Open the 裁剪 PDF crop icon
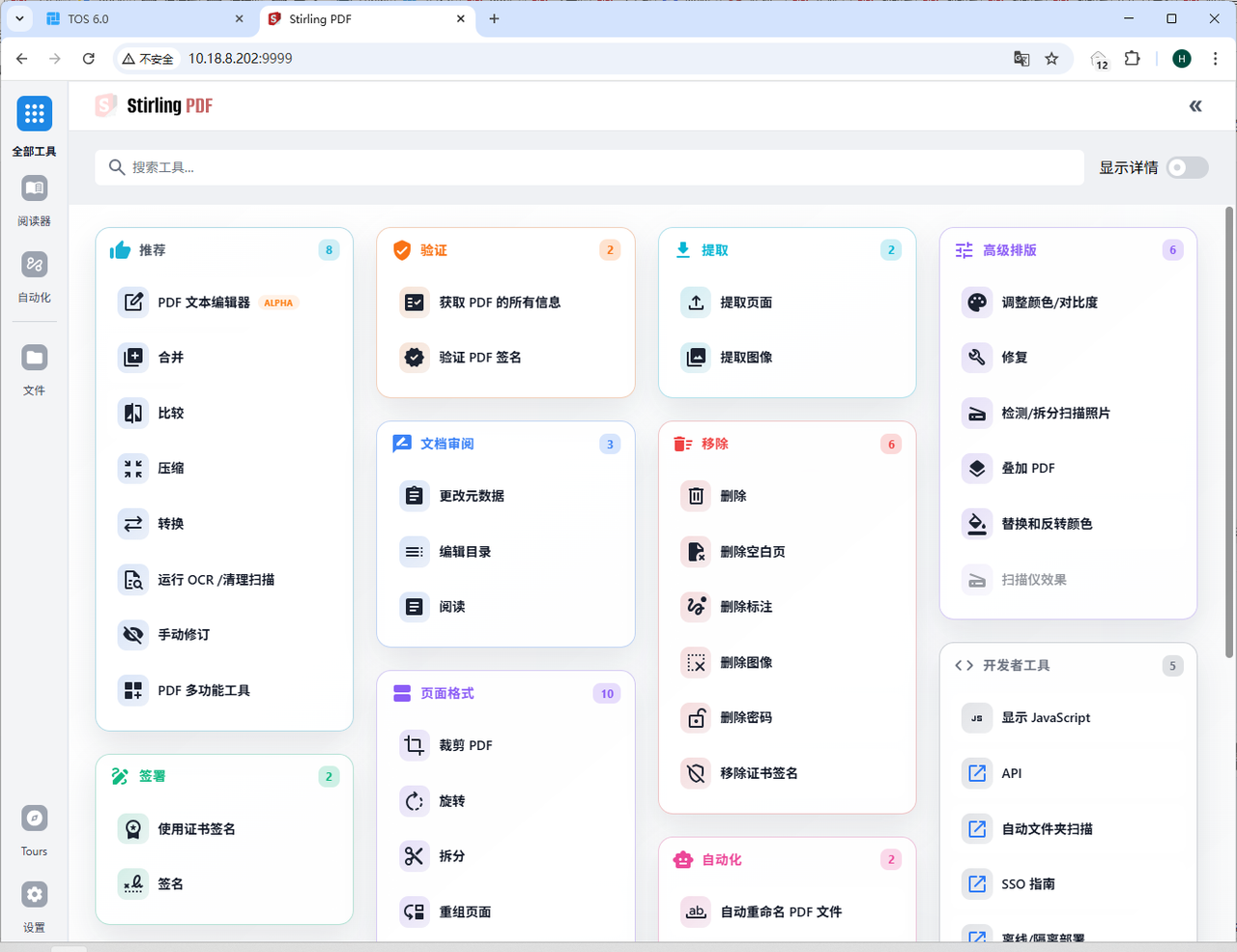The width and height of the screenshot is (1237, 952). click(415, 745)
